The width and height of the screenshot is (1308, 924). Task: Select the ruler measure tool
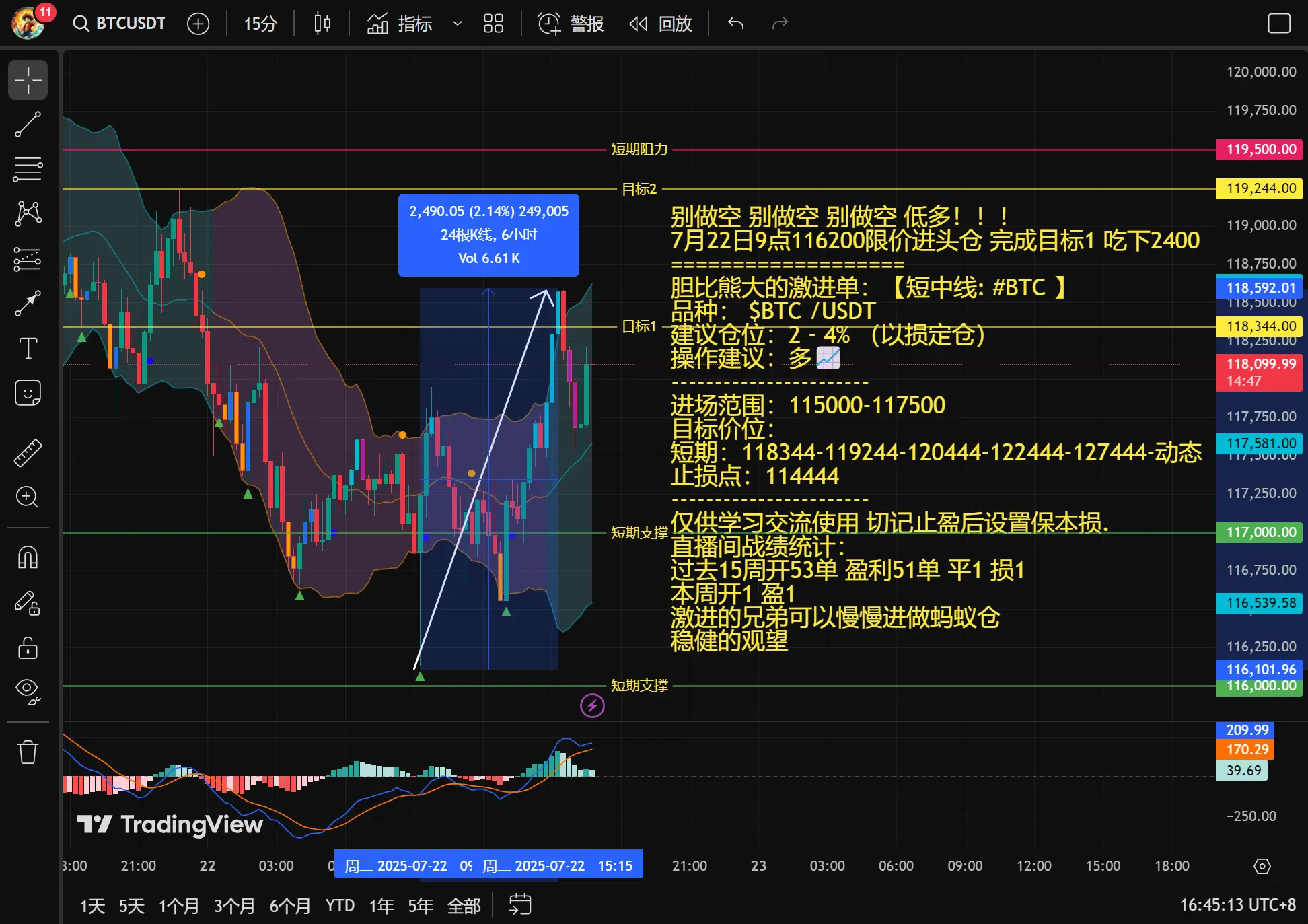[x=28, y=453]
